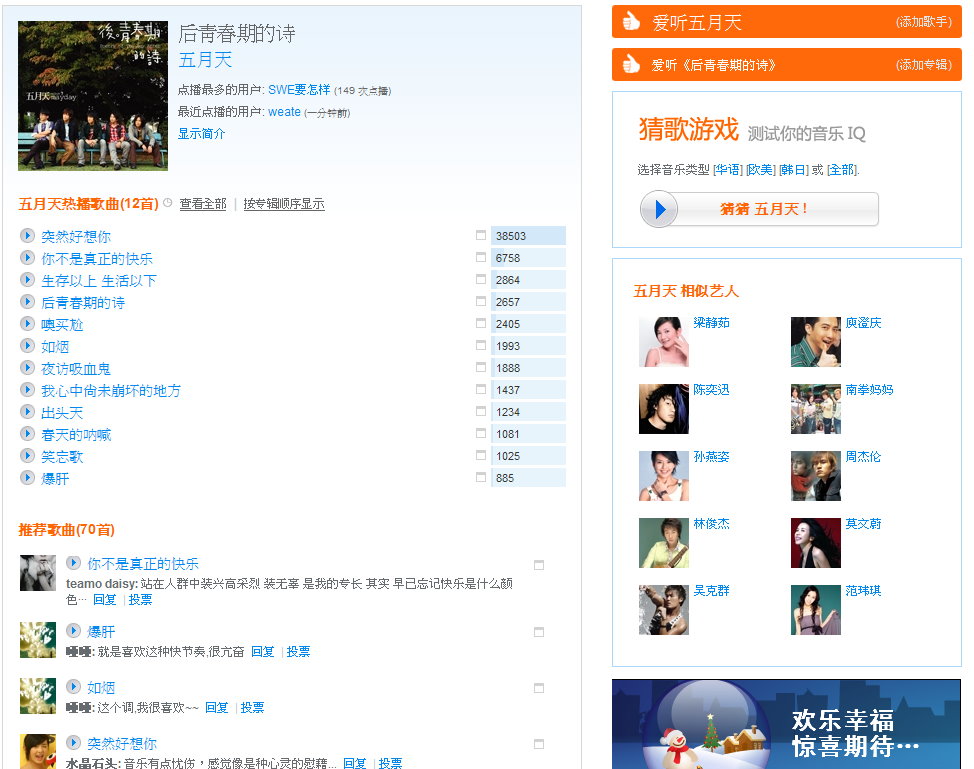Open teamo daisy's avatar image
The image size is (974, 769).
(38, 573)
